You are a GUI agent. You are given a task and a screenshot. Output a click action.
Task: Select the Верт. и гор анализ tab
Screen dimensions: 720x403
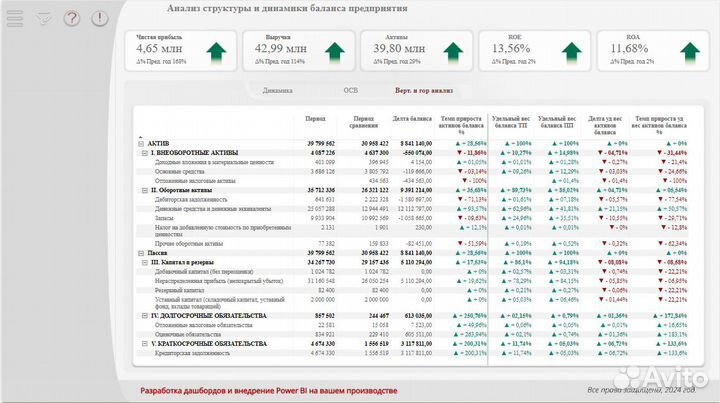pos(425,90)
